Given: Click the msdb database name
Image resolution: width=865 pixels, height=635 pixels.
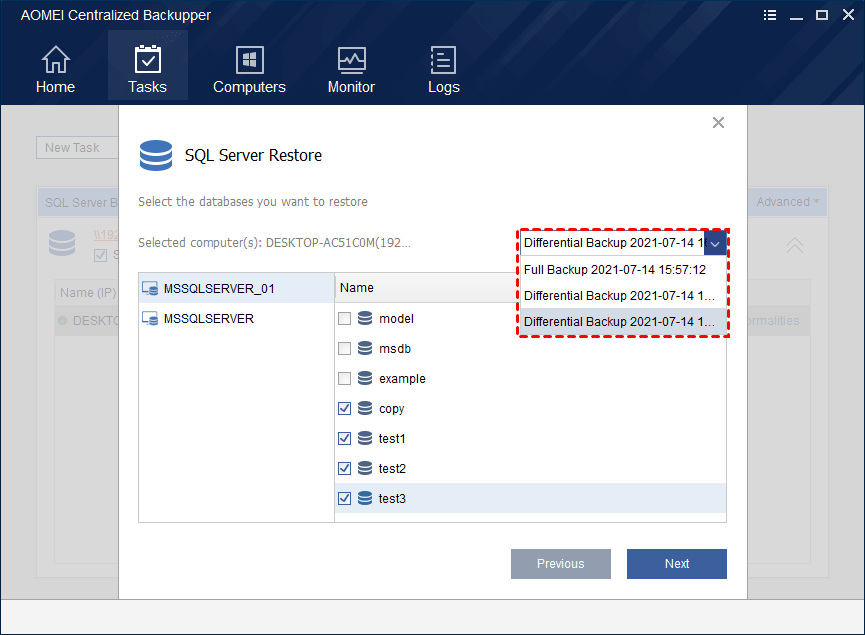Looking at the screenshot, I should pyautogui.click(x=394, y=349).
